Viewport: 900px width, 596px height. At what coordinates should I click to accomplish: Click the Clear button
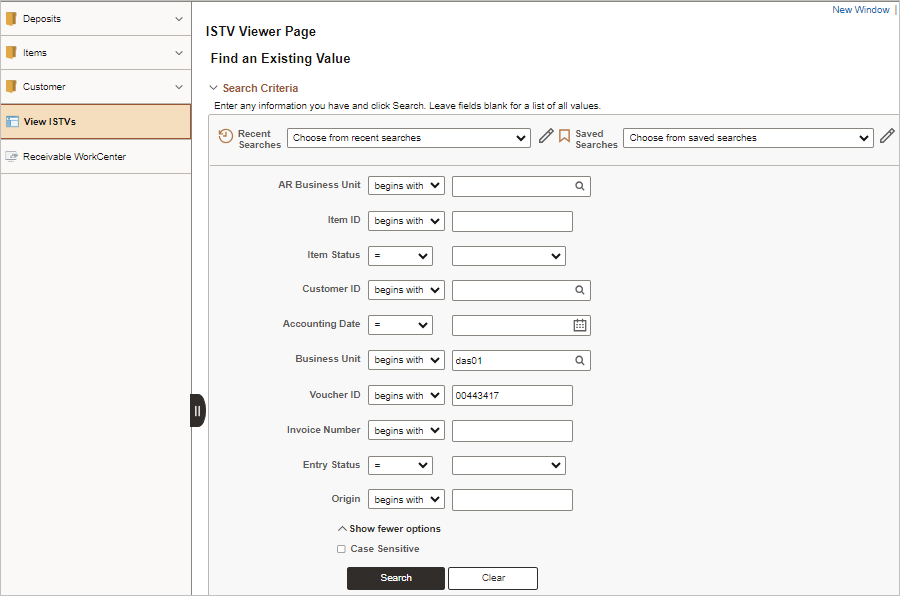492,578
